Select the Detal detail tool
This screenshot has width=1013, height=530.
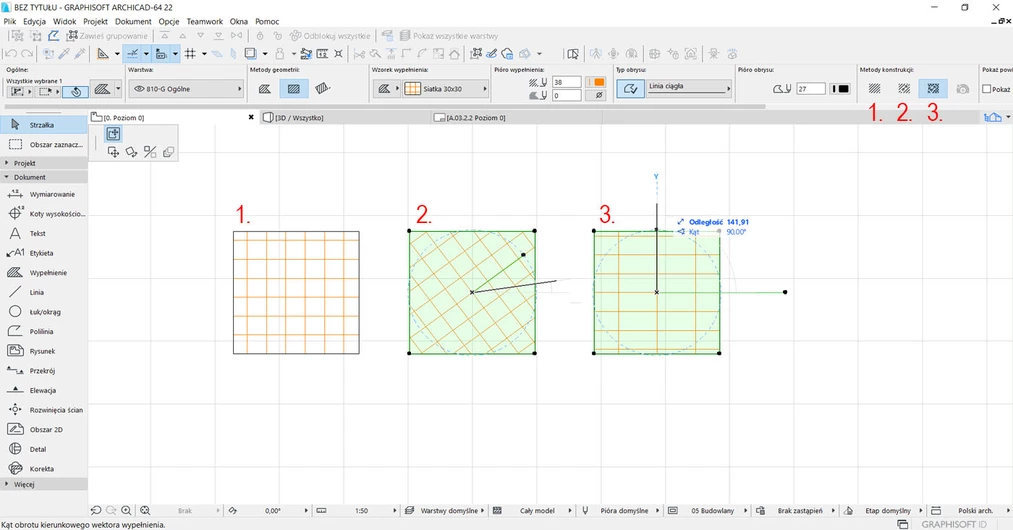(x=44, y=449)
